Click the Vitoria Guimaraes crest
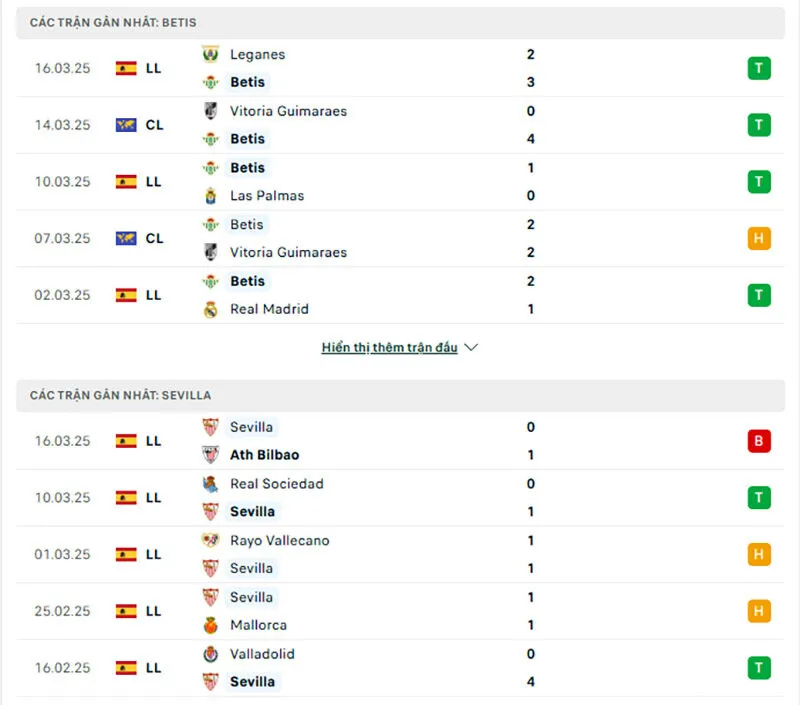Screen dimensions: 800x705 click(x=210, y=111)
